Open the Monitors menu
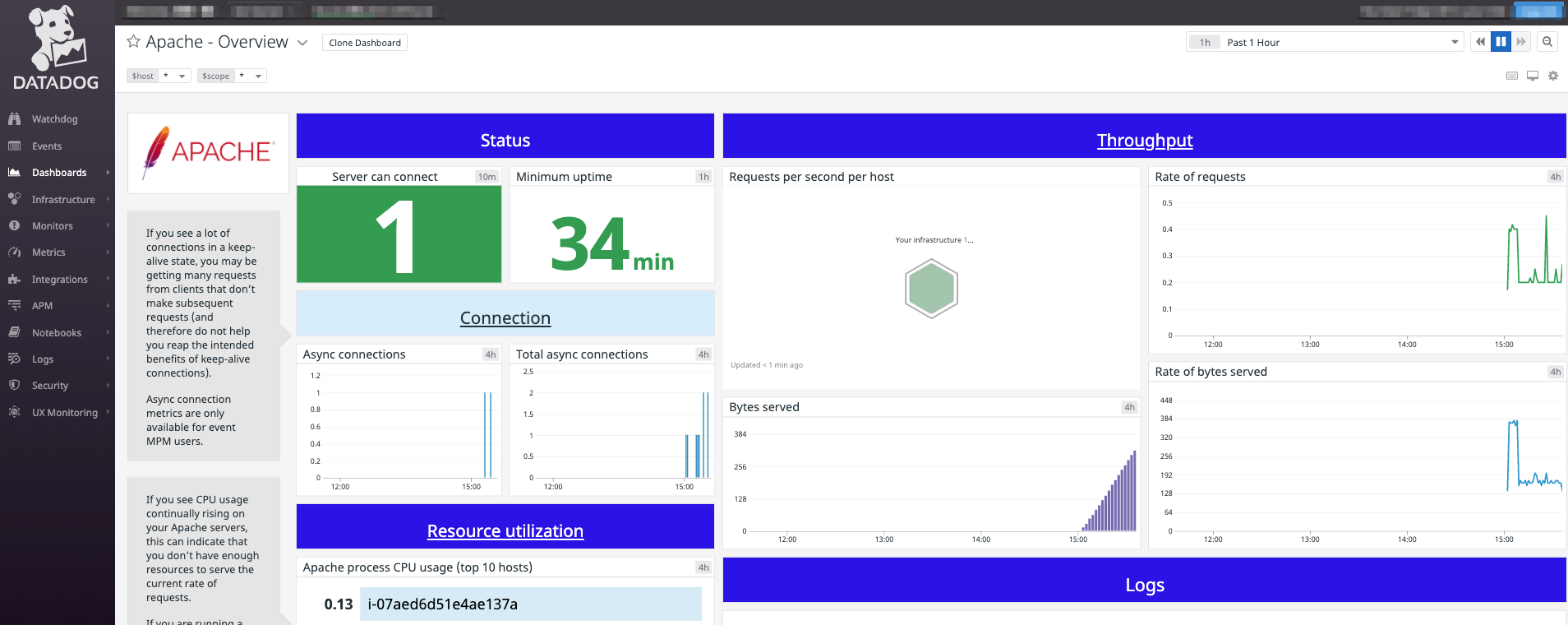Viewport: 1568px width, 625px height. point(53,226)
